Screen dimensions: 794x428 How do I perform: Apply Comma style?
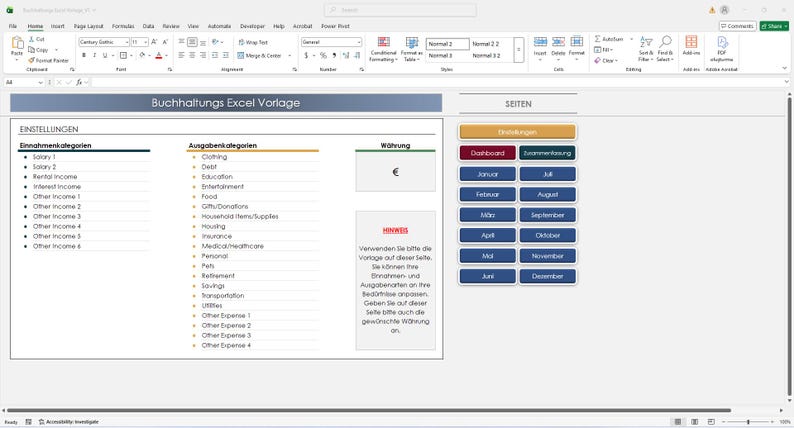[334, 56]
